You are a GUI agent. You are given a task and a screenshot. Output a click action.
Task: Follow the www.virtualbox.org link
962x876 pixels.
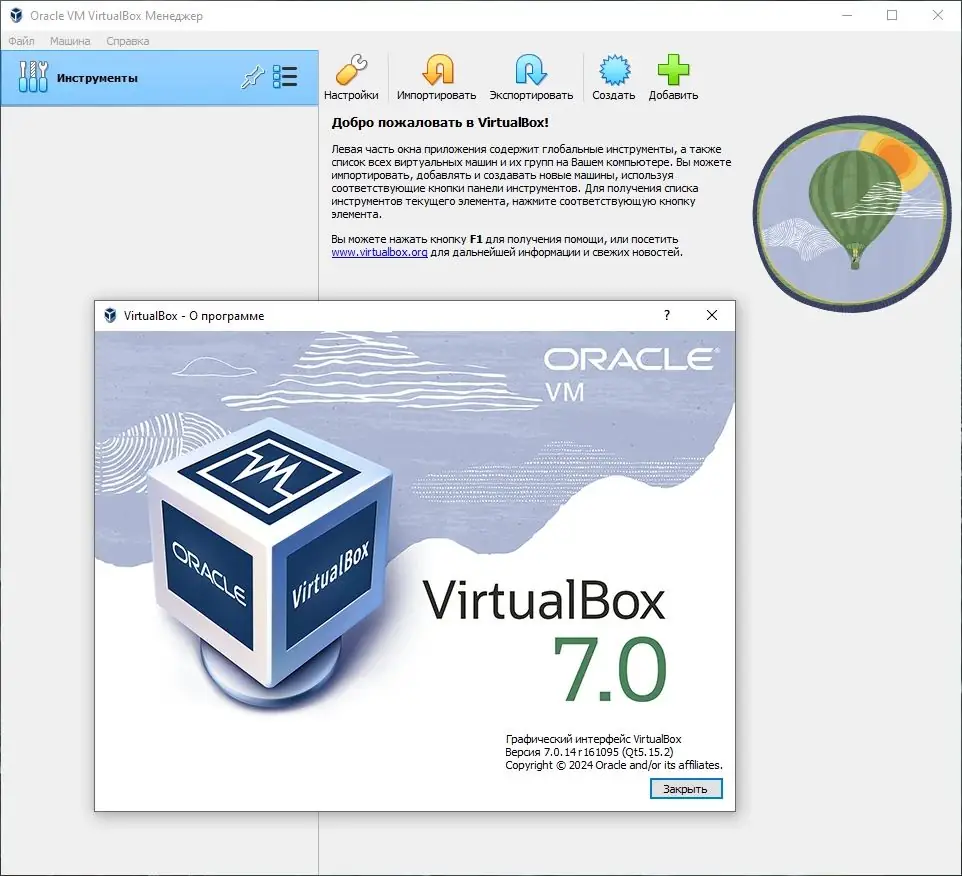coord(379,252)
